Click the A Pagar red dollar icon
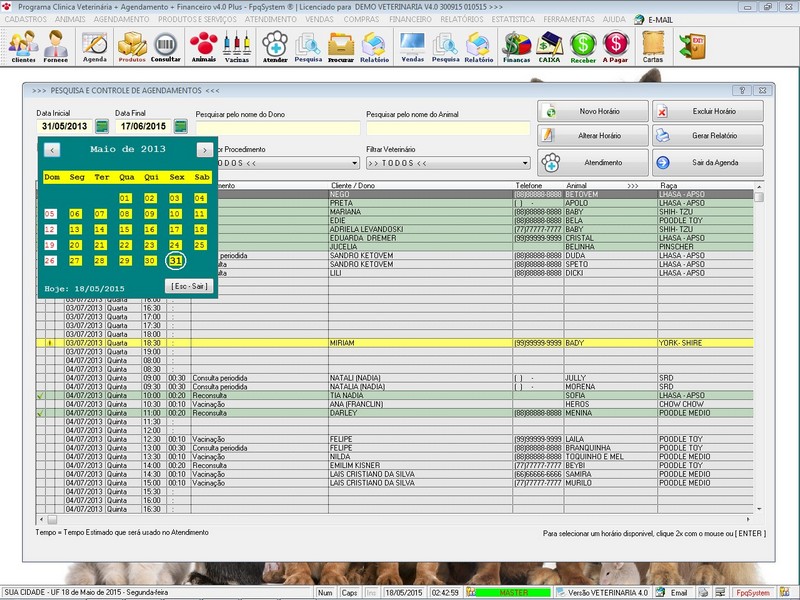 tap(615, 46)
